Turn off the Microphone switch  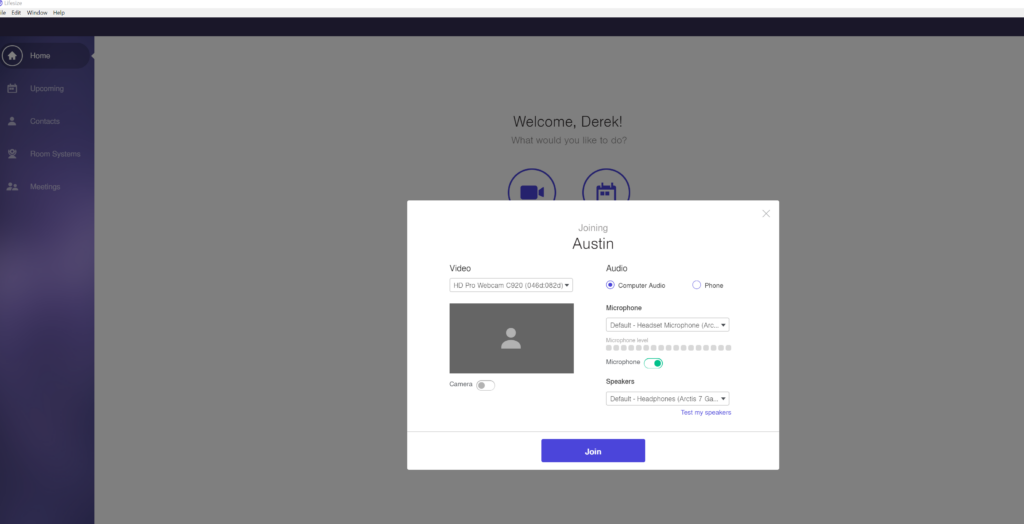(653, 363)
